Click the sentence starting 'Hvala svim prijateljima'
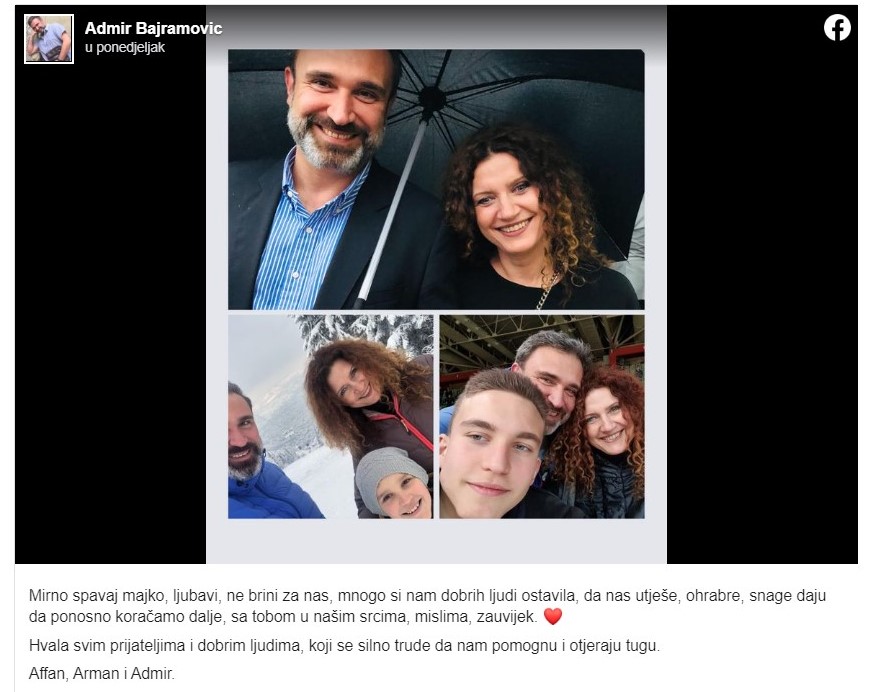This screenshot has height=692, width=870. click(x=344, y=646)
